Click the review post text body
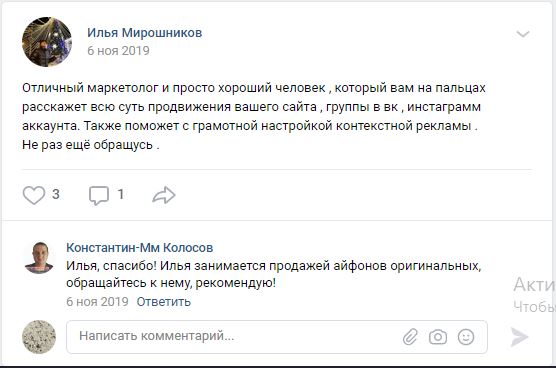556x368 pixels. click(x=254, y=116)
